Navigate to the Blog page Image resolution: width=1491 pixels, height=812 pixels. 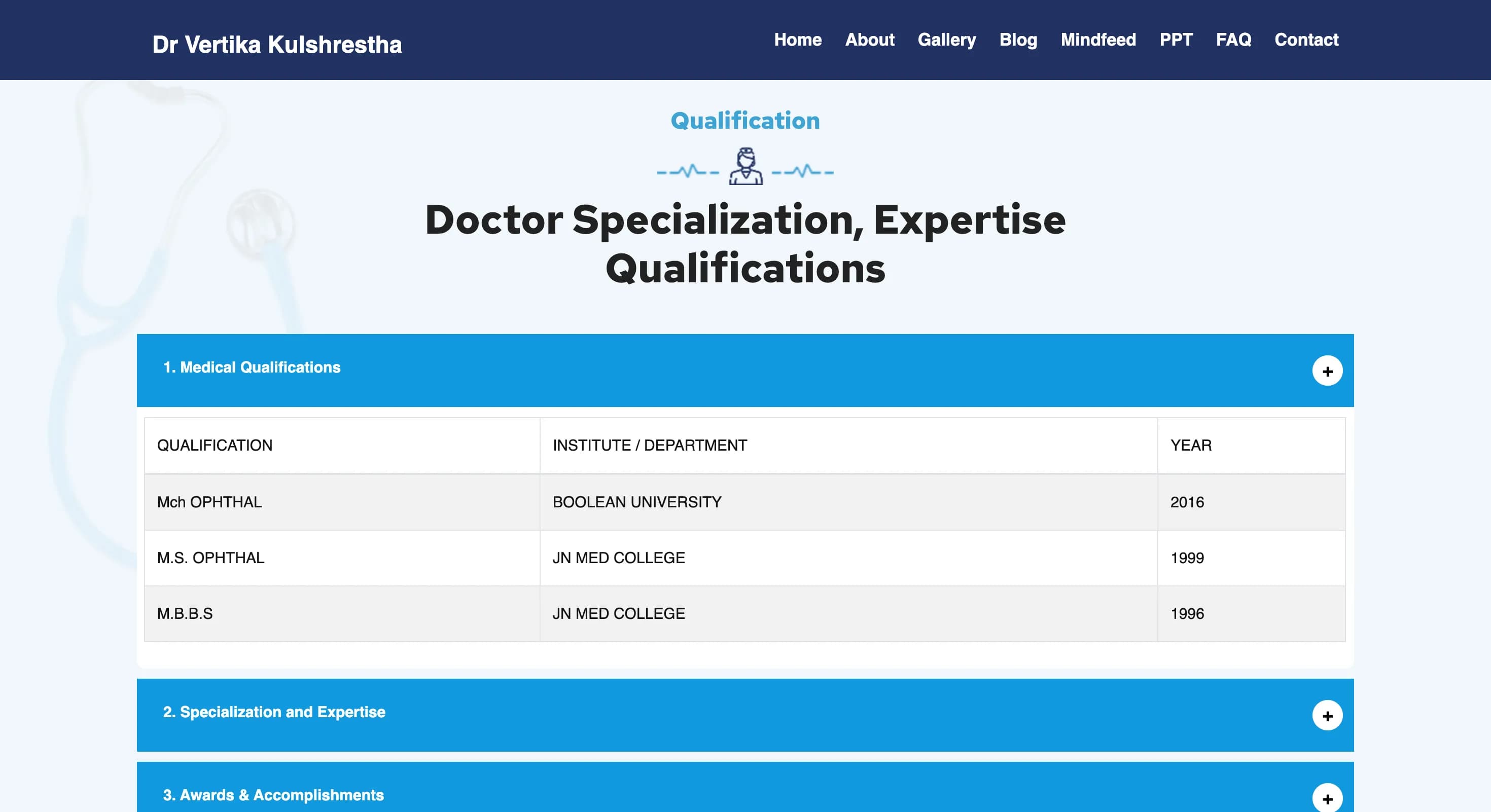point(1018,40)
